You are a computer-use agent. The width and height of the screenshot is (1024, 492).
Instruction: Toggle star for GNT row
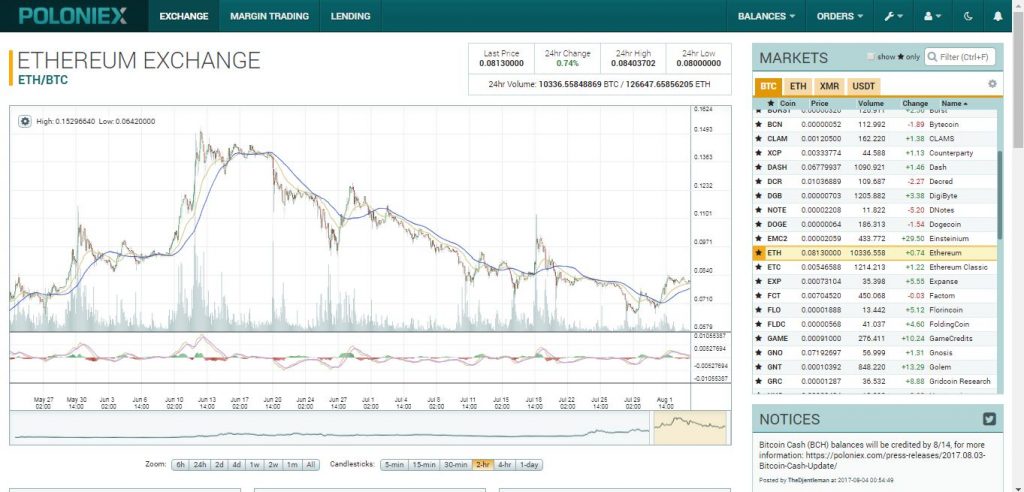click(758, 367)
